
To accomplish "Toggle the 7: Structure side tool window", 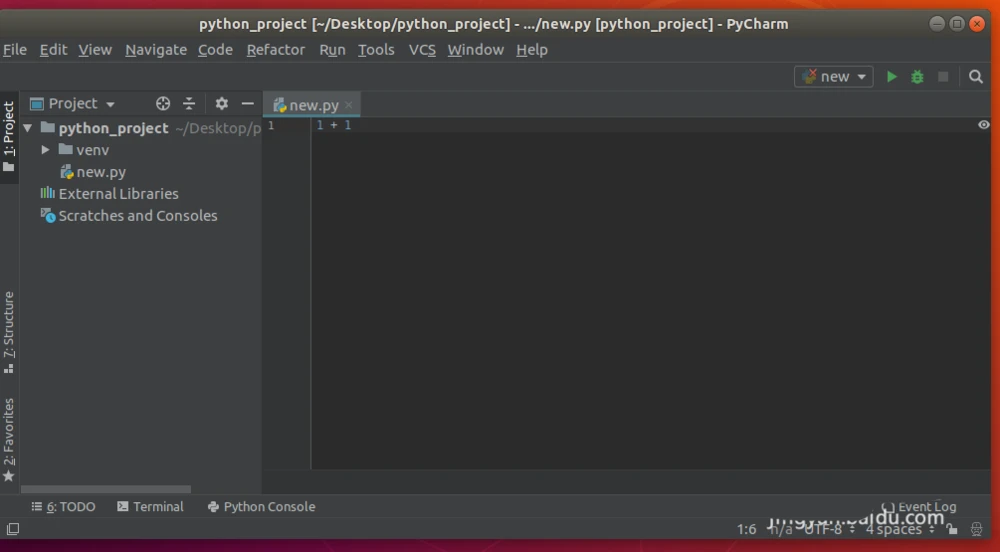I will pyautogui.click(x=9, y=330).
